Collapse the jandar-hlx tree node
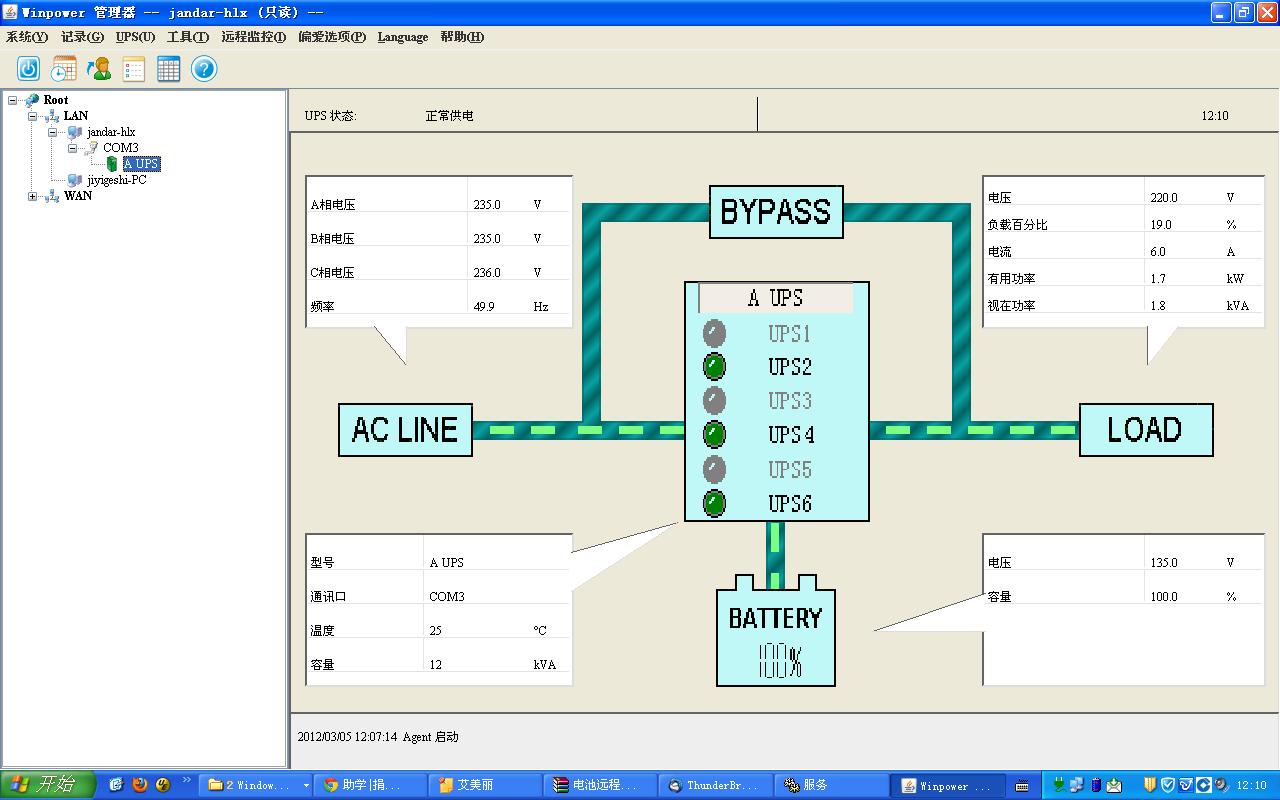The height and width of the screenshot is (800, 1280). pyautogui.click(x=52, y=132)
